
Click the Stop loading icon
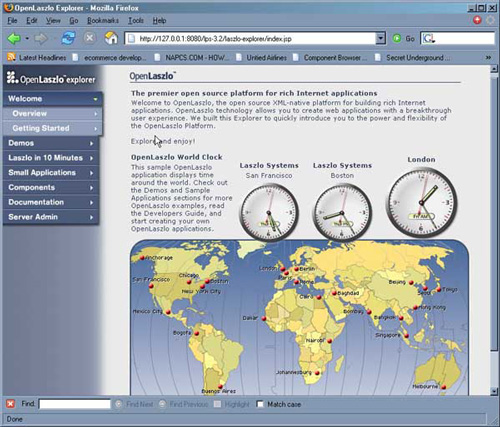[89, 38]
